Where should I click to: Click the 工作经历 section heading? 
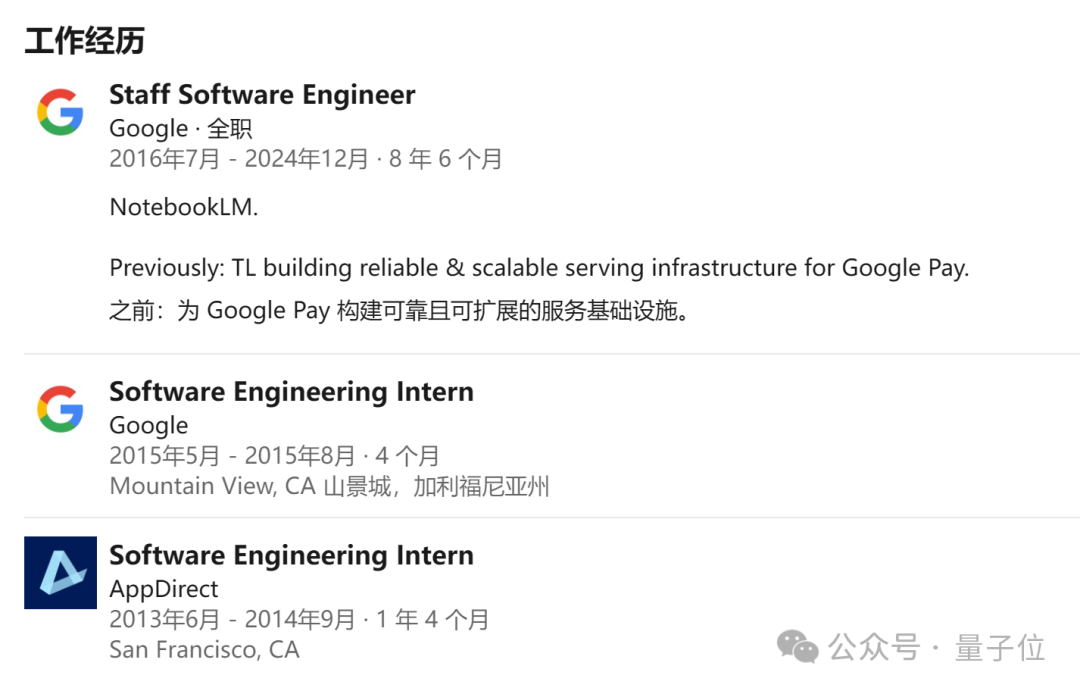[x=85, y=41]
